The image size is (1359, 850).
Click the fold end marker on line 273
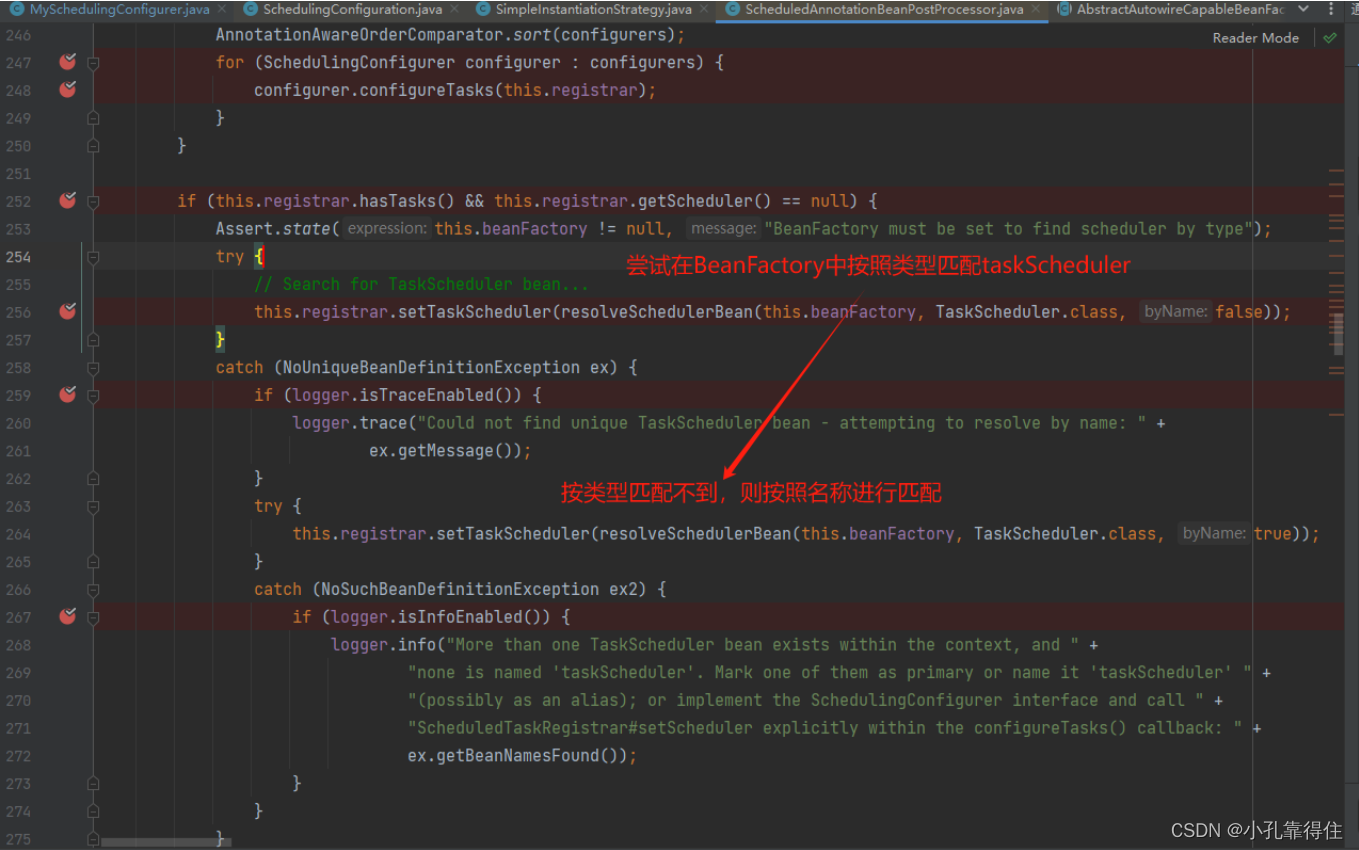pyautogui.click(x=93, y=782)
